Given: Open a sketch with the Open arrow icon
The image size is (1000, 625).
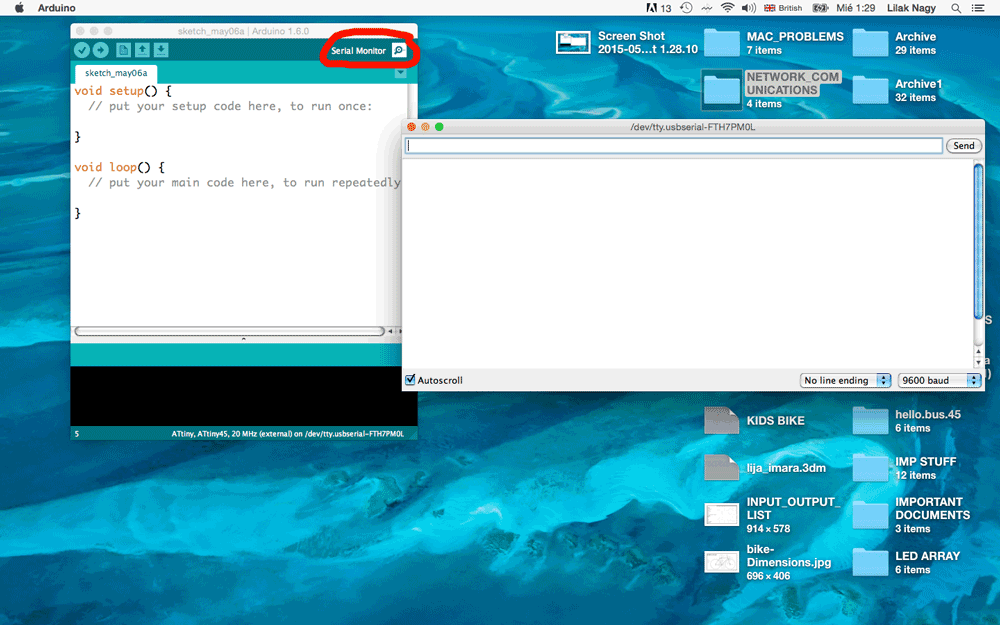Looking at the screenshot, I should tap(142, 50).
